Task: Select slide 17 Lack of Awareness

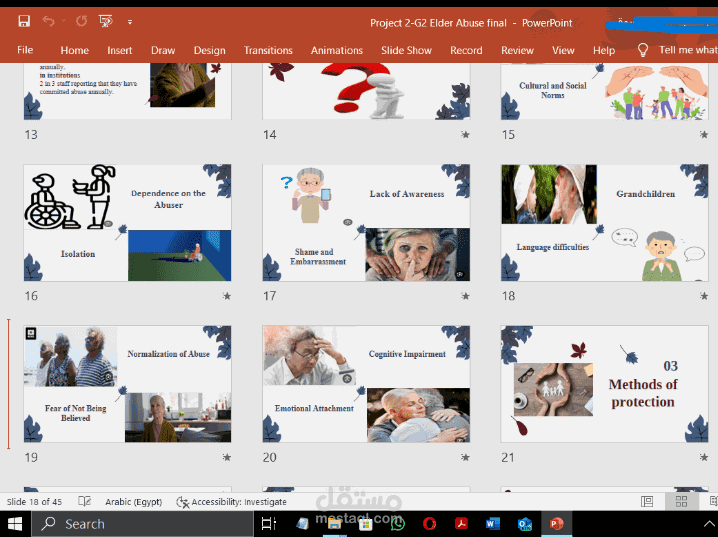Action: point(366,222)
